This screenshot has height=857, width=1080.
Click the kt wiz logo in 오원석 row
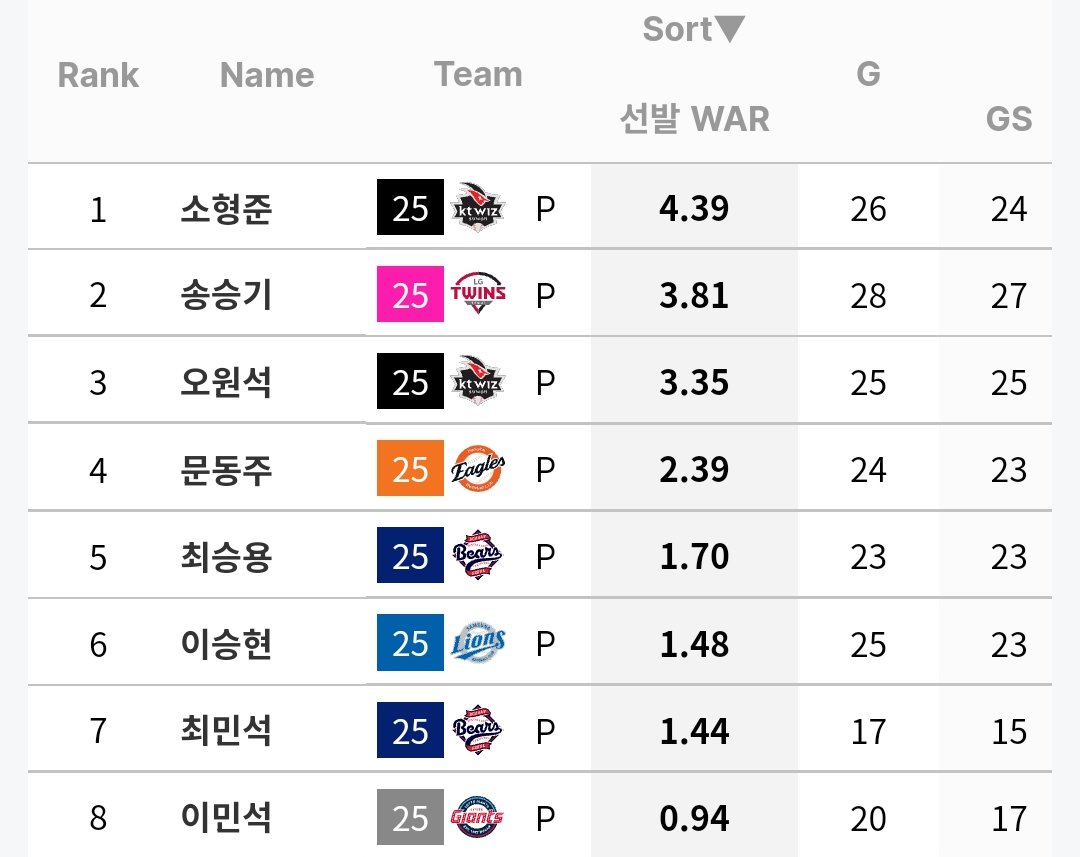[x=477, y=381]
